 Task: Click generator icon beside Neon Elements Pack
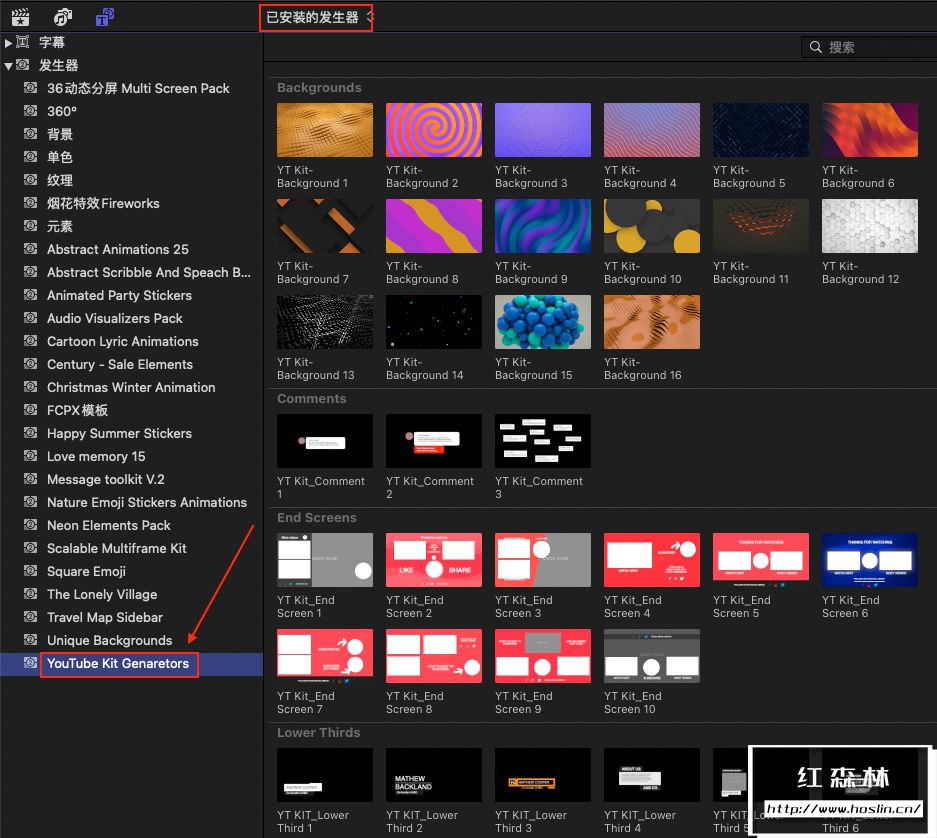tap(30, 525)
